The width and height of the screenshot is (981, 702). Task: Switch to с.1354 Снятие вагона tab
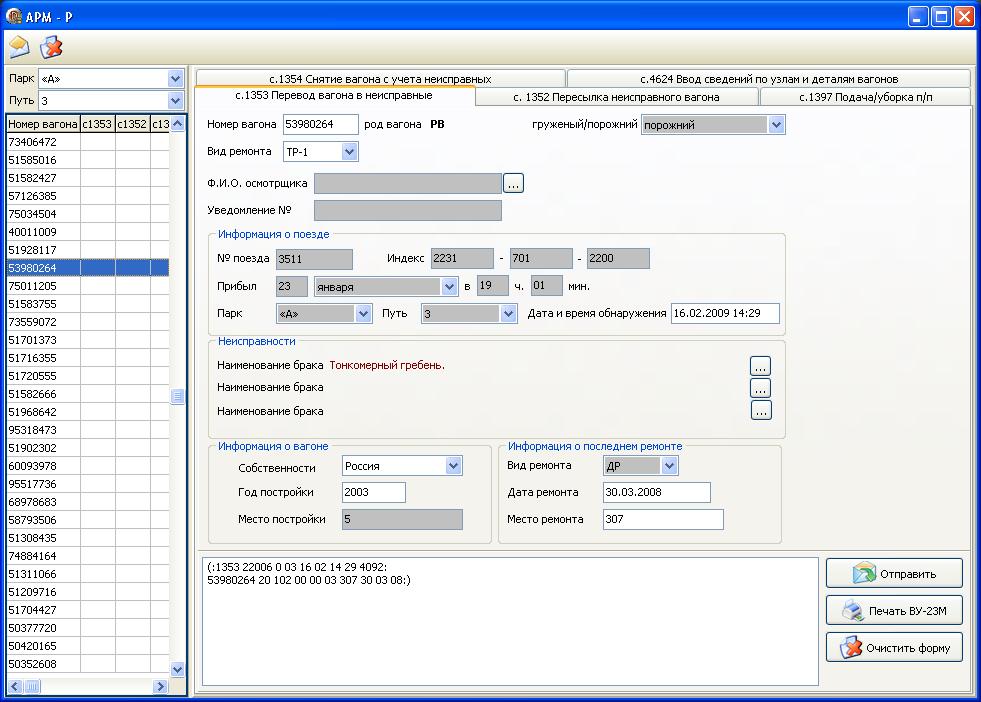point(380,79)
